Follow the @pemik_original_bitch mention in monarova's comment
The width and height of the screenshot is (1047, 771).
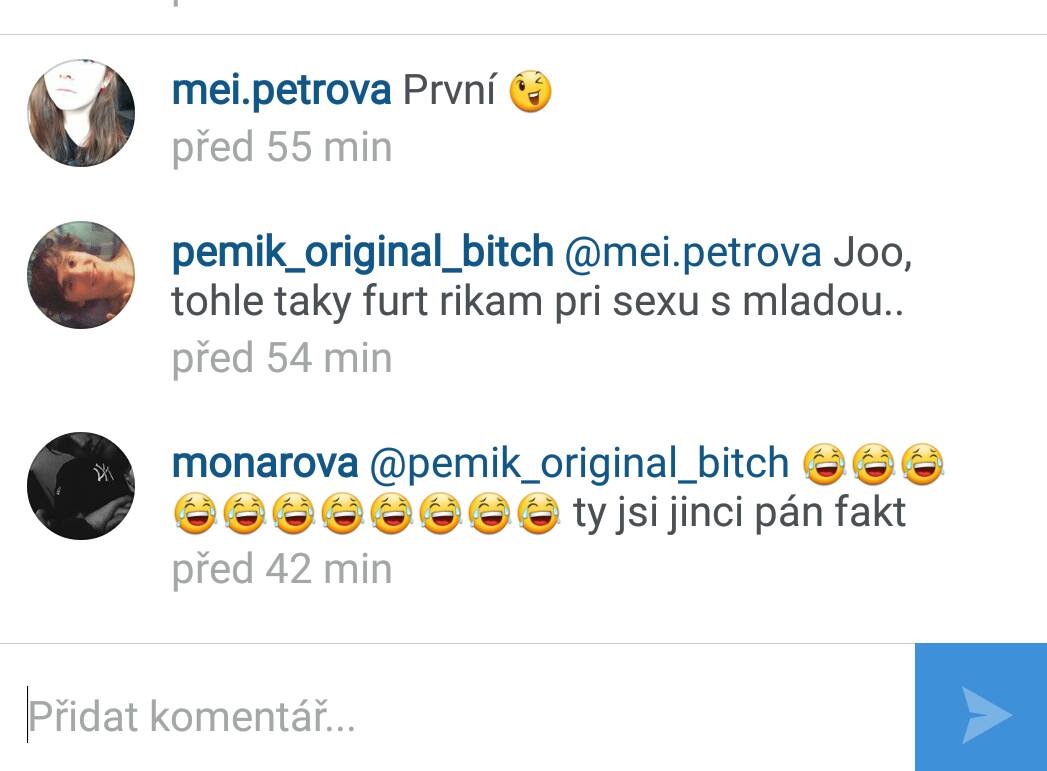click(580, 463)
